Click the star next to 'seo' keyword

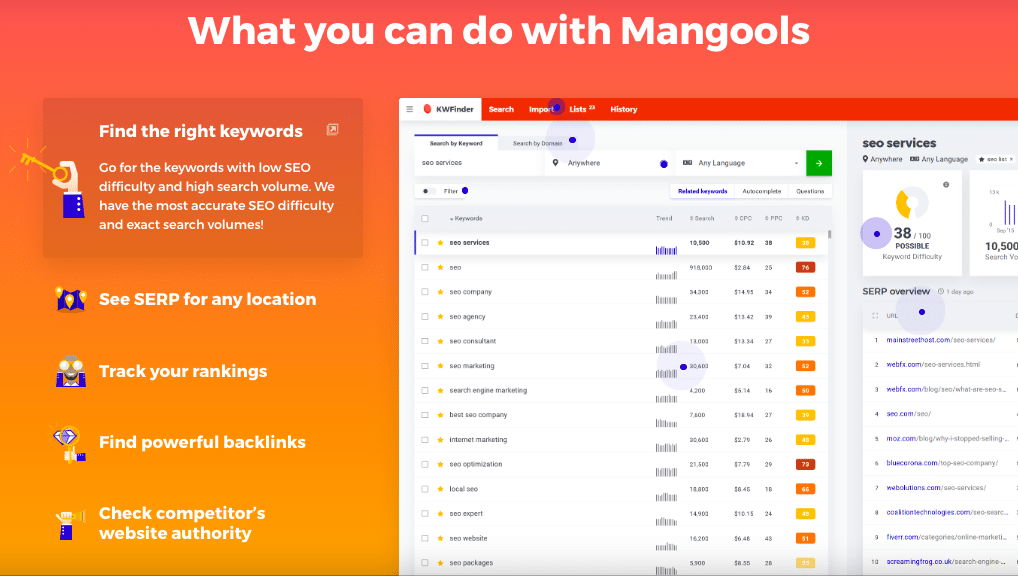[440, 268]
